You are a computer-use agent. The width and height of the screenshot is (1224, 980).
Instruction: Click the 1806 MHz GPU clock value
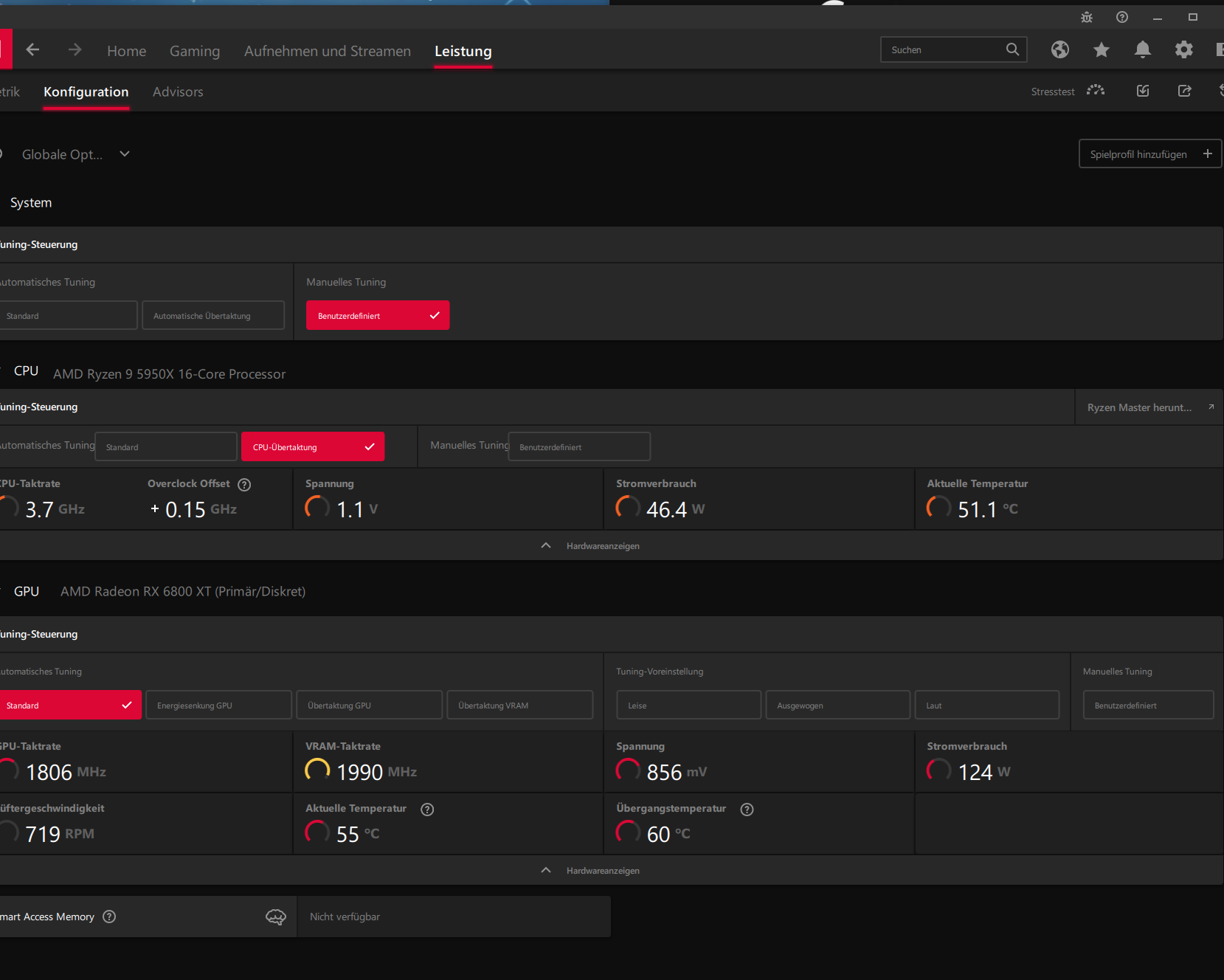[66, 772]
